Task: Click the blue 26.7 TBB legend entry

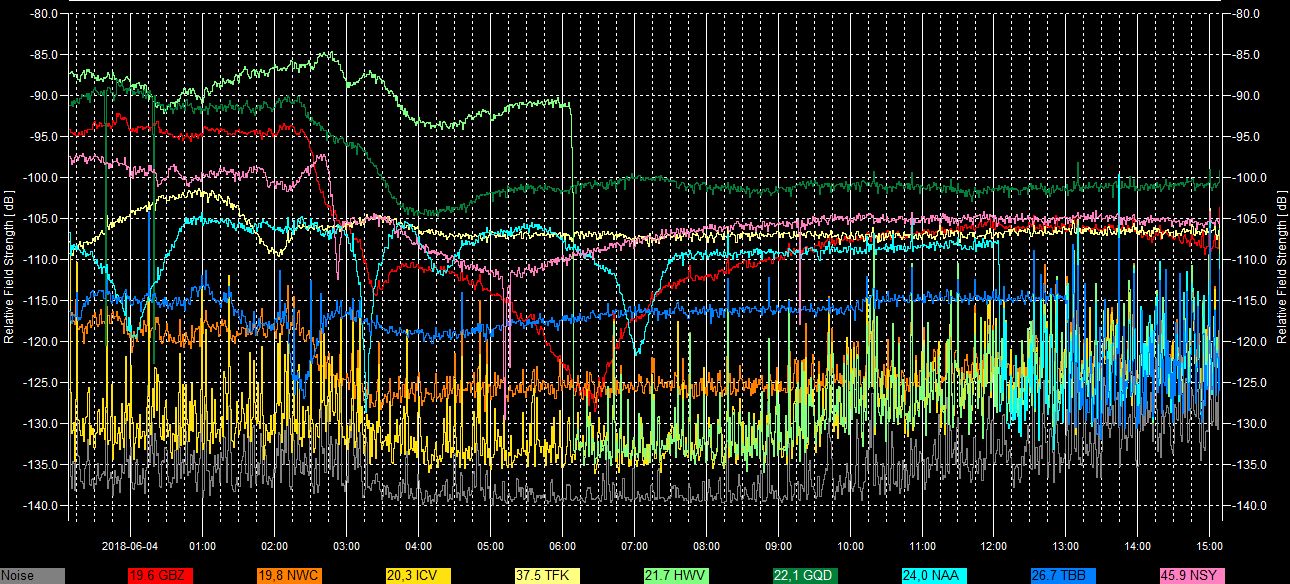Action: [x=1062, y=576]
